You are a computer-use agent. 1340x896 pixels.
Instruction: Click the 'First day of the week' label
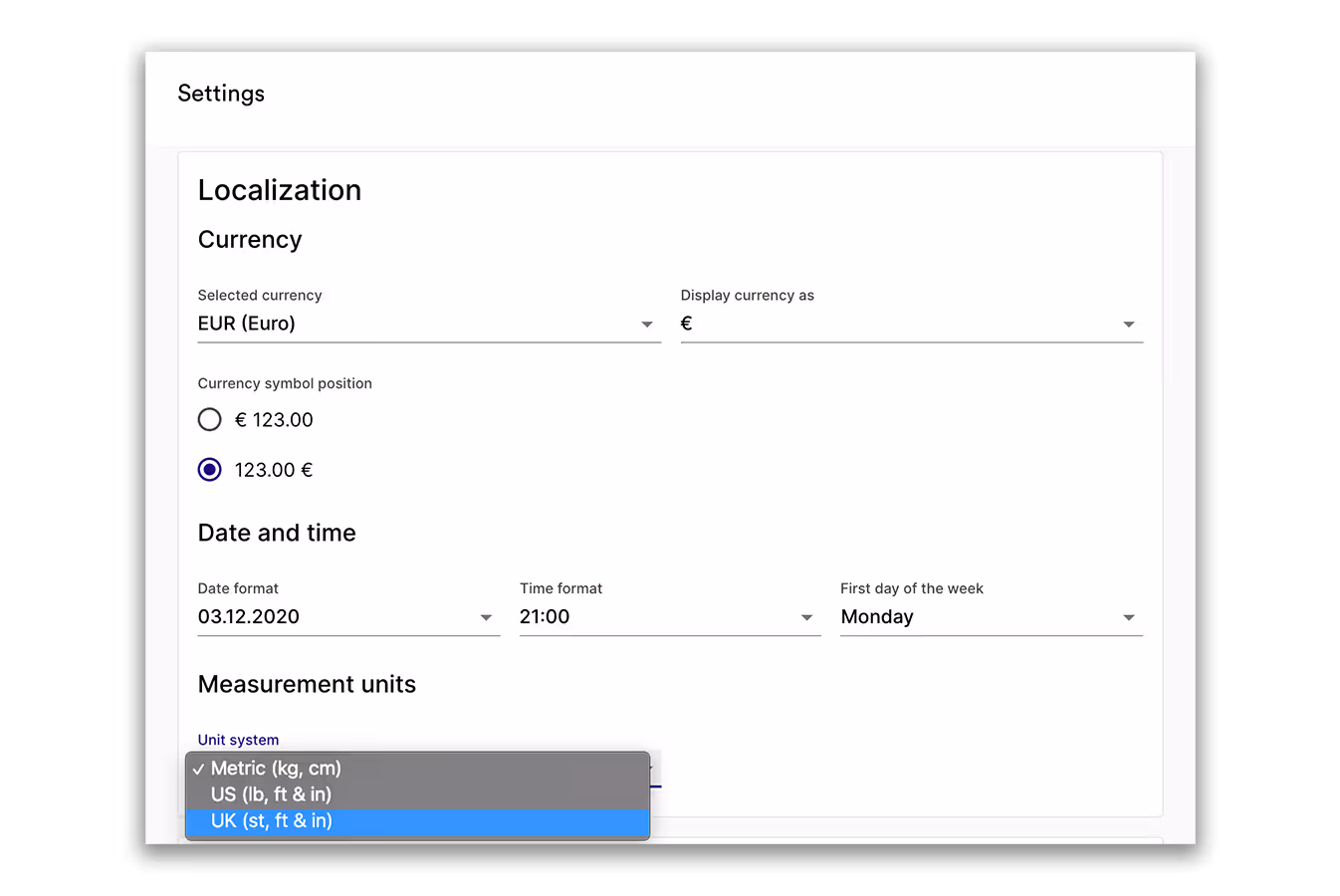coord(912,588)
